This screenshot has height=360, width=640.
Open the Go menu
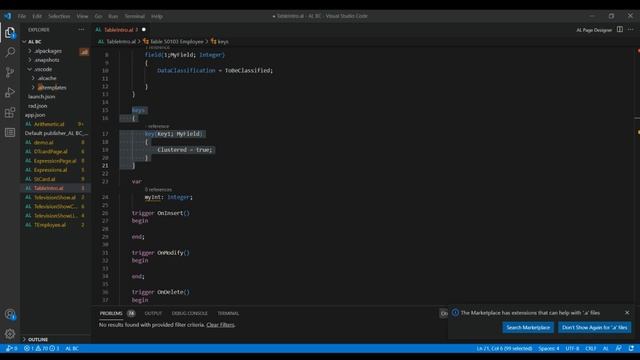[98, 16]
